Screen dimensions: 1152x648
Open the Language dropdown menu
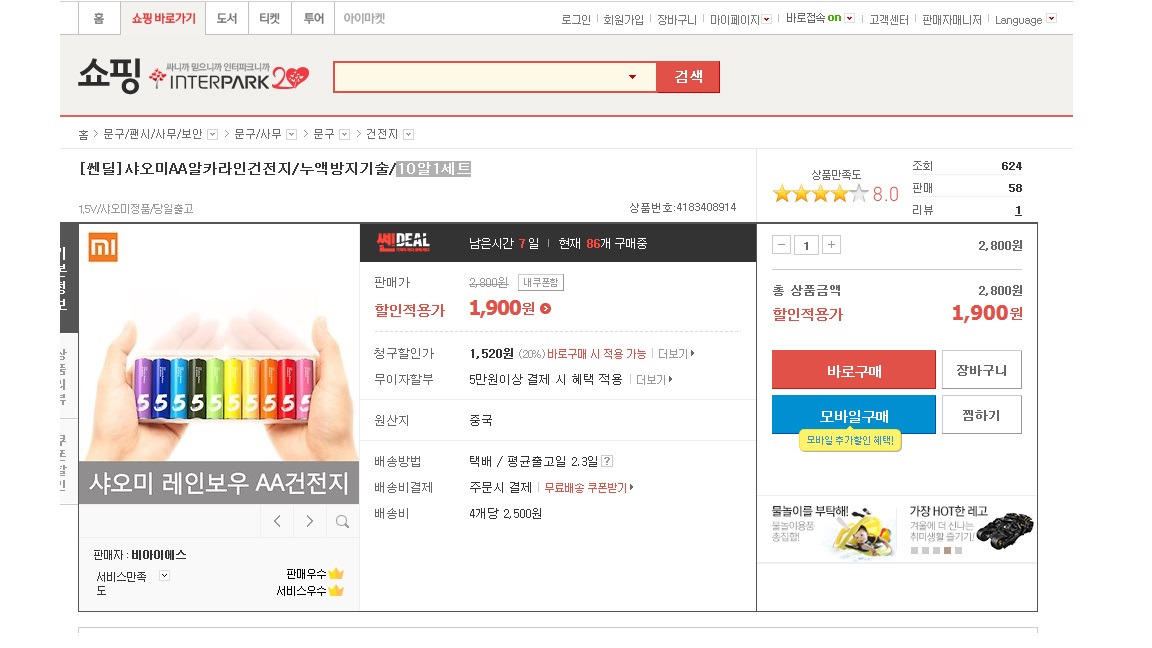[1050, 19]
